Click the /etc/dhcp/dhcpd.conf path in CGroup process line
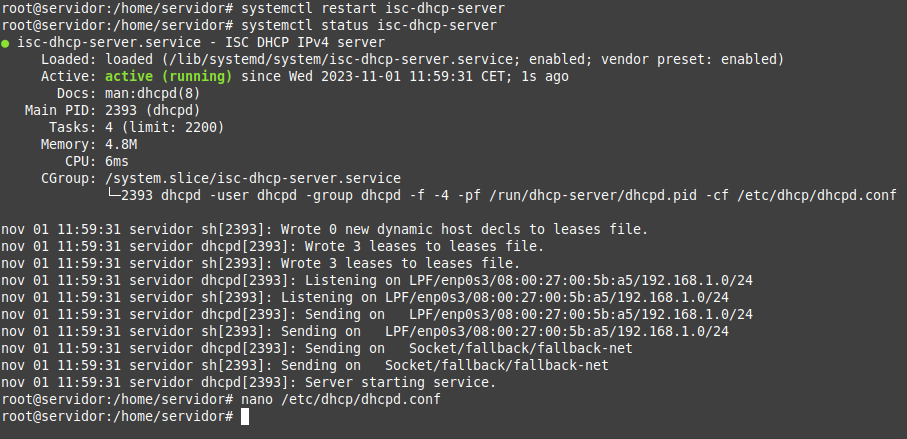 click(x=817, y=195)
